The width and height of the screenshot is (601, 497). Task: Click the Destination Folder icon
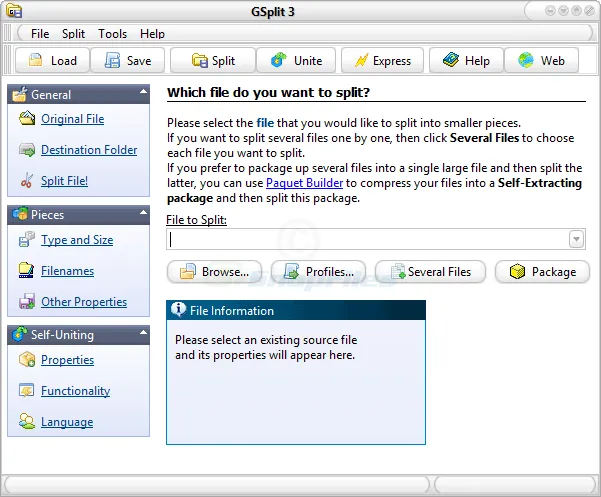coord(27,149)
